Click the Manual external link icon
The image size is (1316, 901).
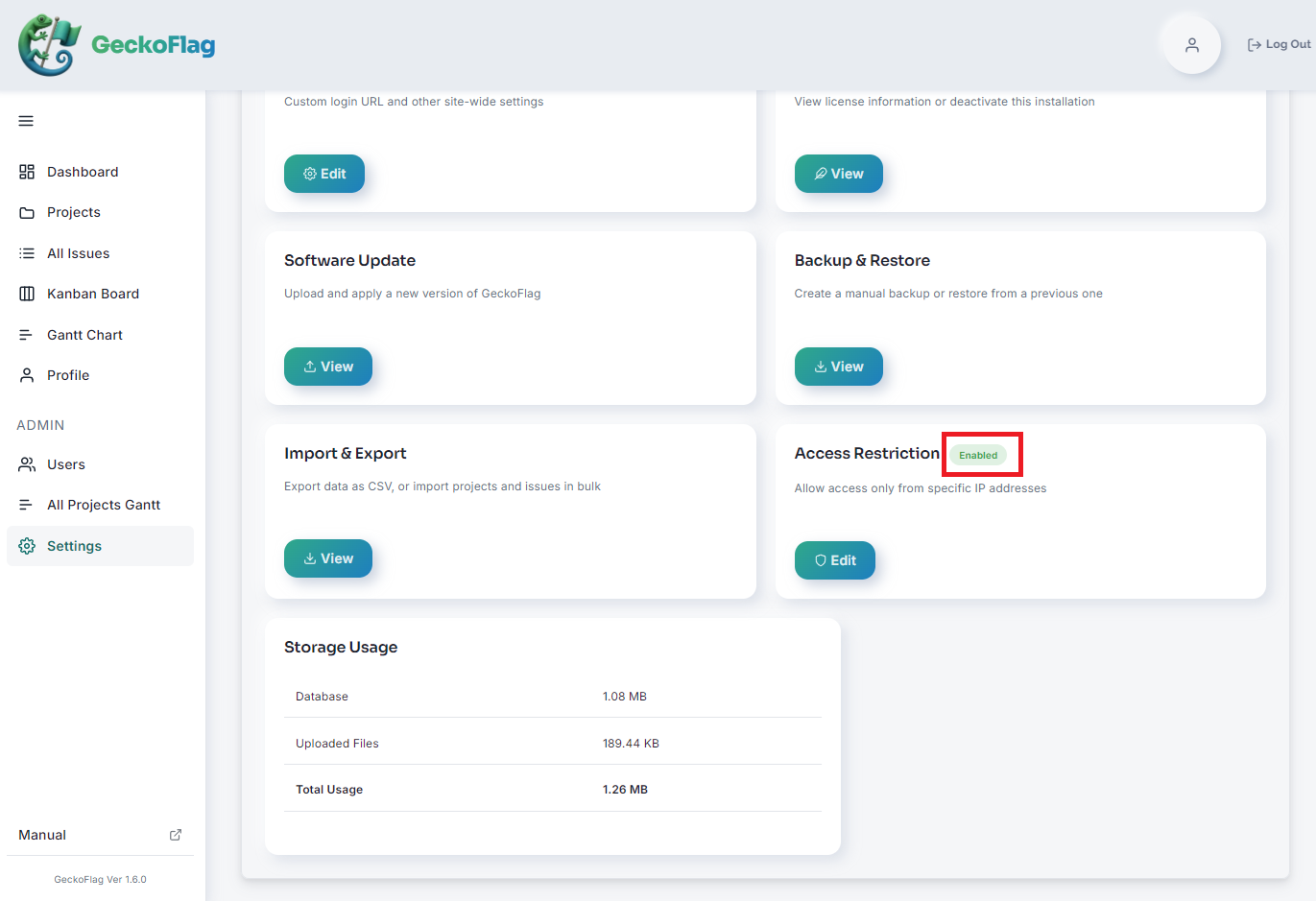(176, 835)
